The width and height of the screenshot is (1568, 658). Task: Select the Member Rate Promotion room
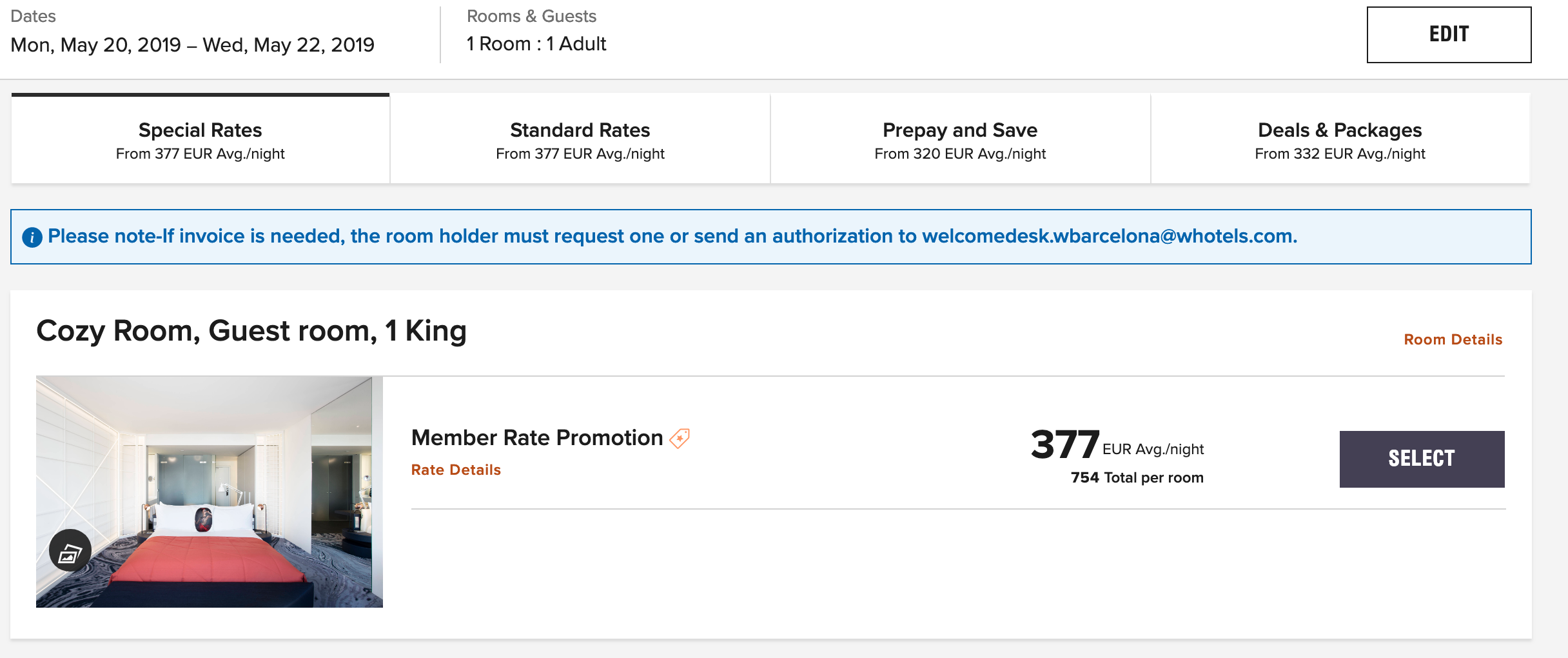click(1422, 459)
